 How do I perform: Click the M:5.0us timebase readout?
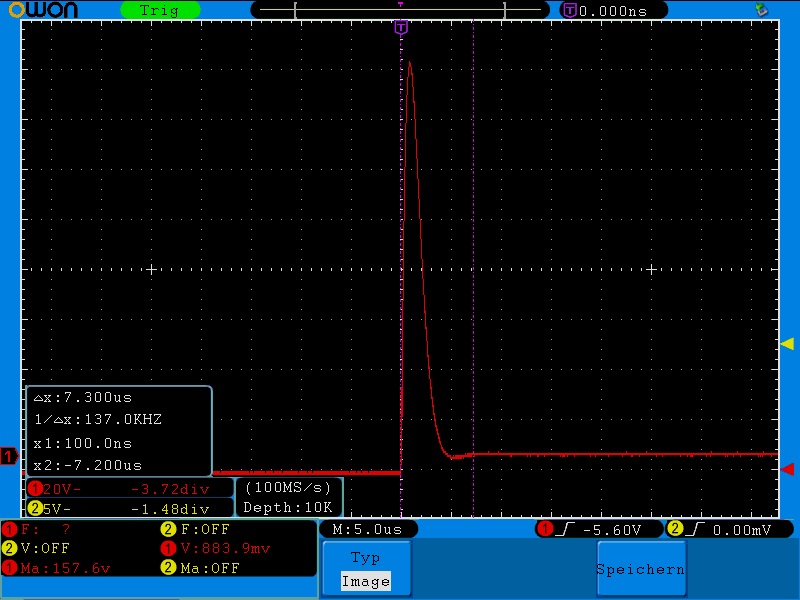(367, 529)
